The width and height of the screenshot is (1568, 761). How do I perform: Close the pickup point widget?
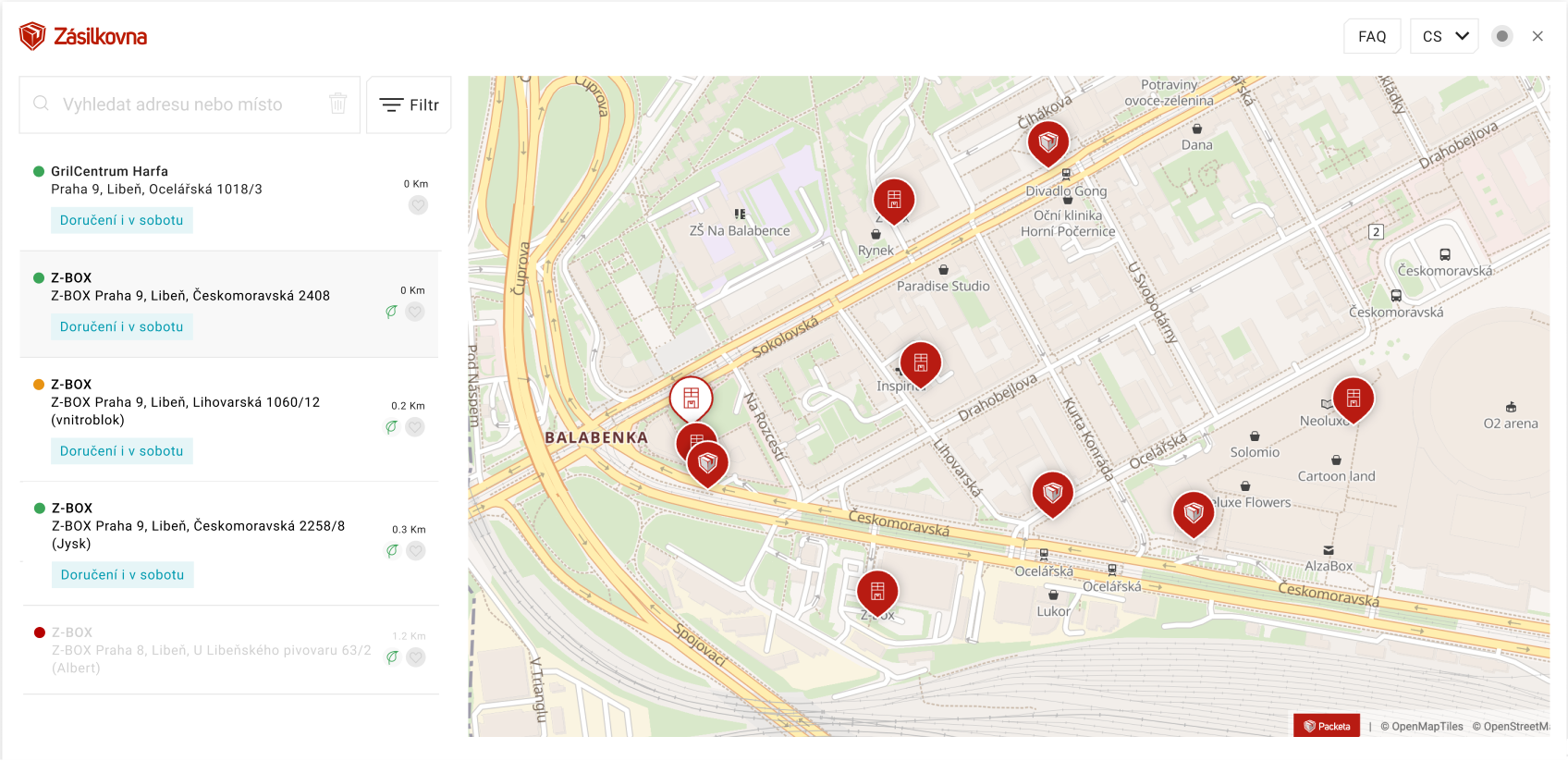(x=1537, y=36)
